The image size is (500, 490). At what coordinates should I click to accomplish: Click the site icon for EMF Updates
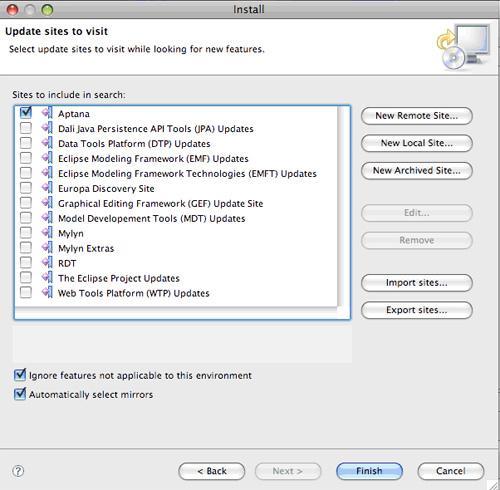[x=47, y=158]
